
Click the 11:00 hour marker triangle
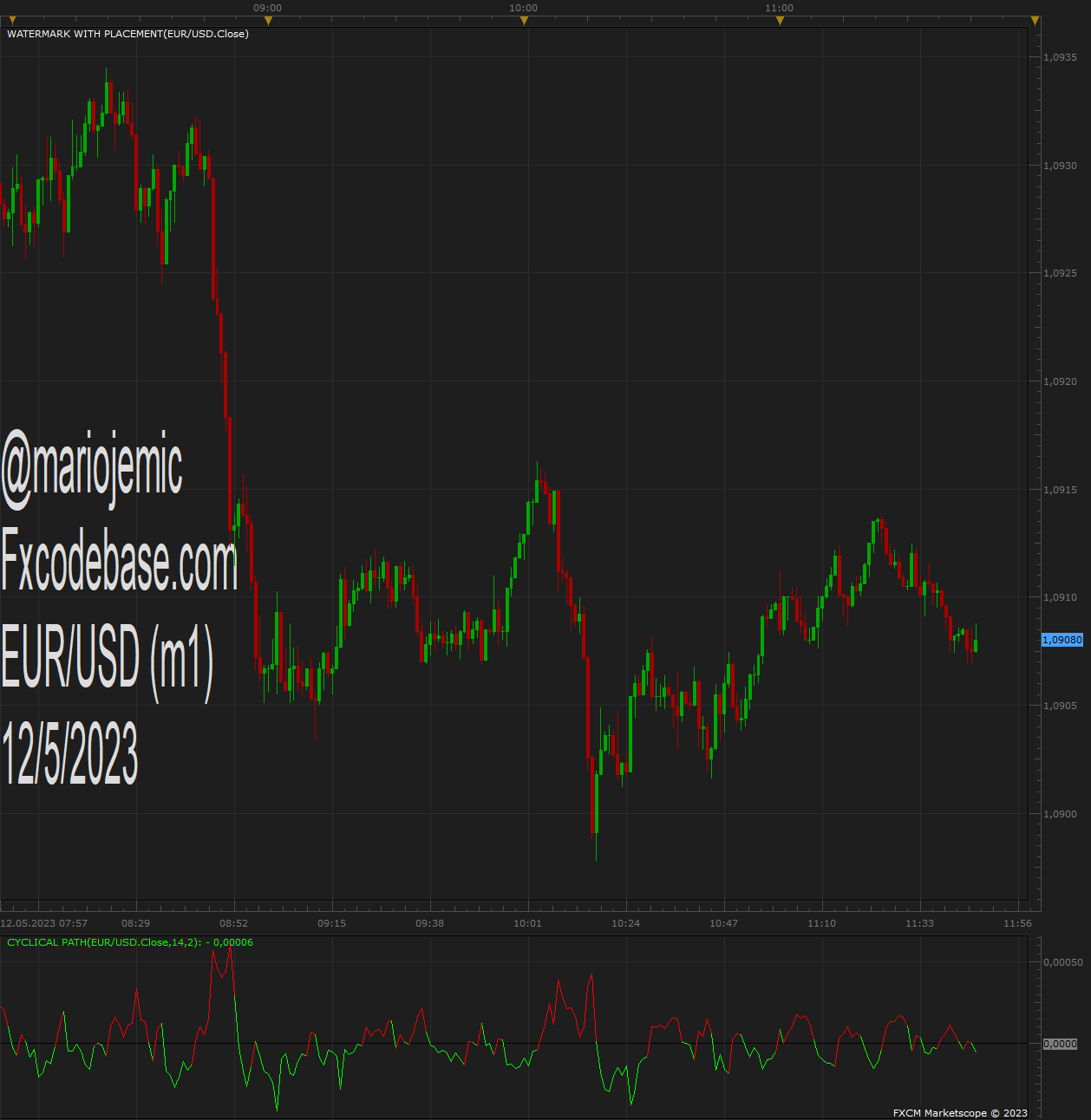(x=780, y=21)
